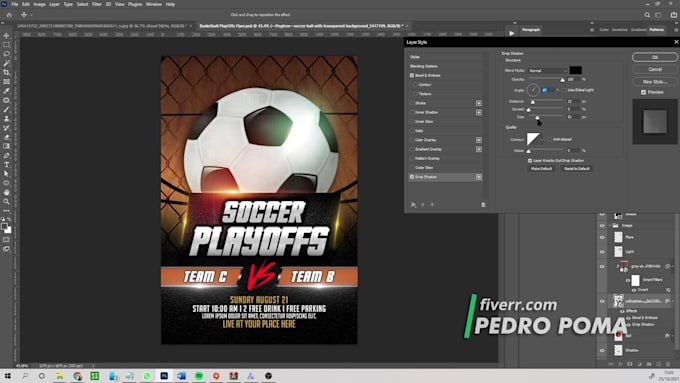The image size is (680, 383).
Task: Click Reset to Default button
Action: pyautogui.click(x=577, y=169)
